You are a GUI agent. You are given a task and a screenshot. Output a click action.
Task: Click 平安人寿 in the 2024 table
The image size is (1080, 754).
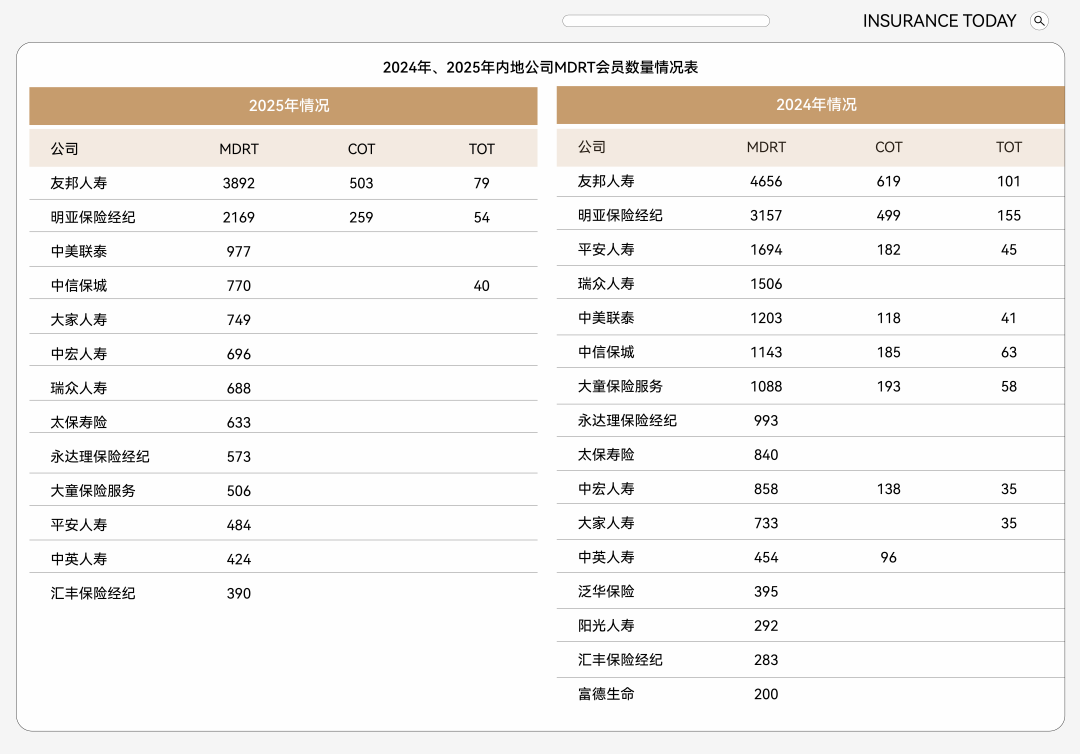[x=606, y=249]
